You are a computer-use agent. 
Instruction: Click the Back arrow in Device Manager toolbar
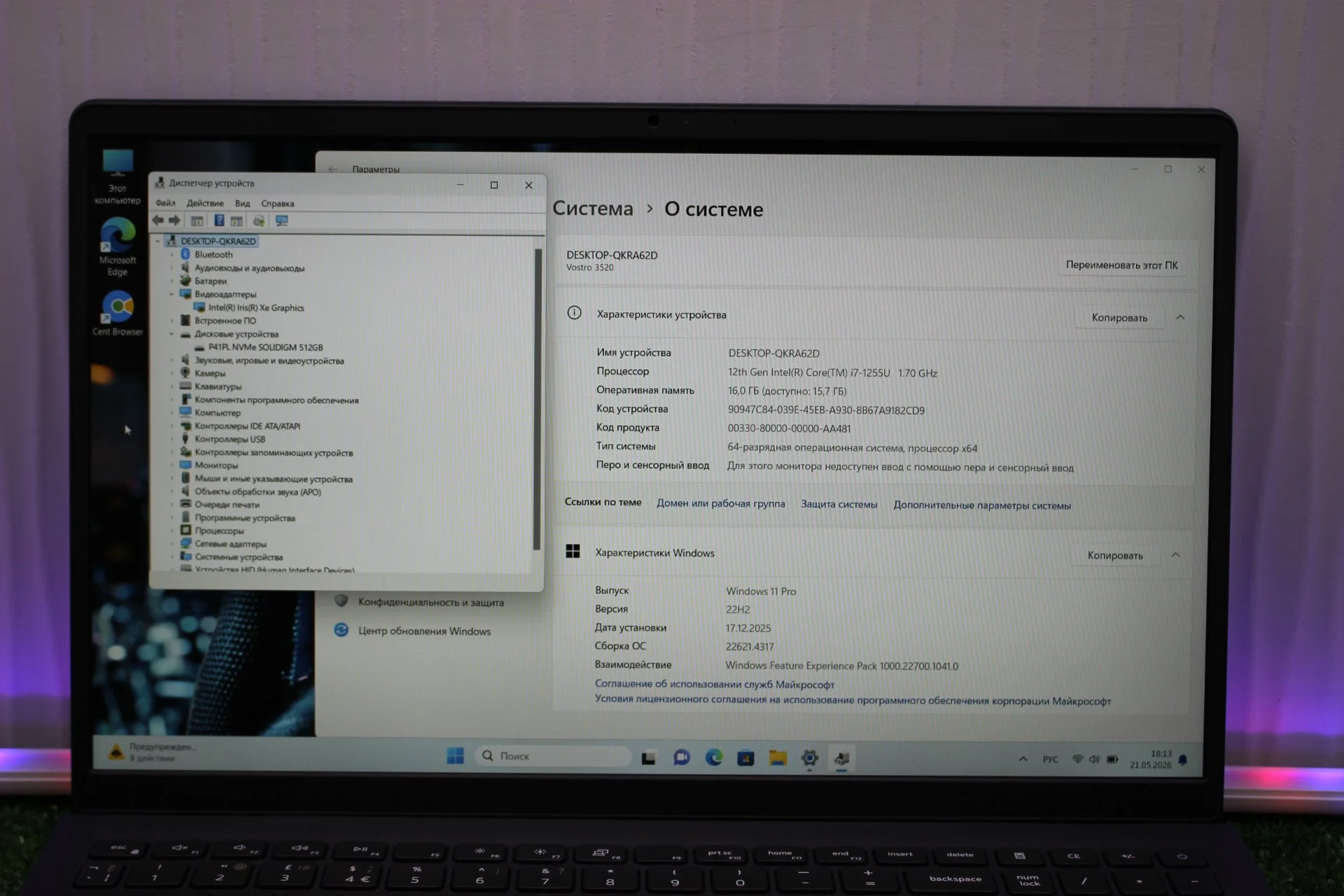click(158, 220)
